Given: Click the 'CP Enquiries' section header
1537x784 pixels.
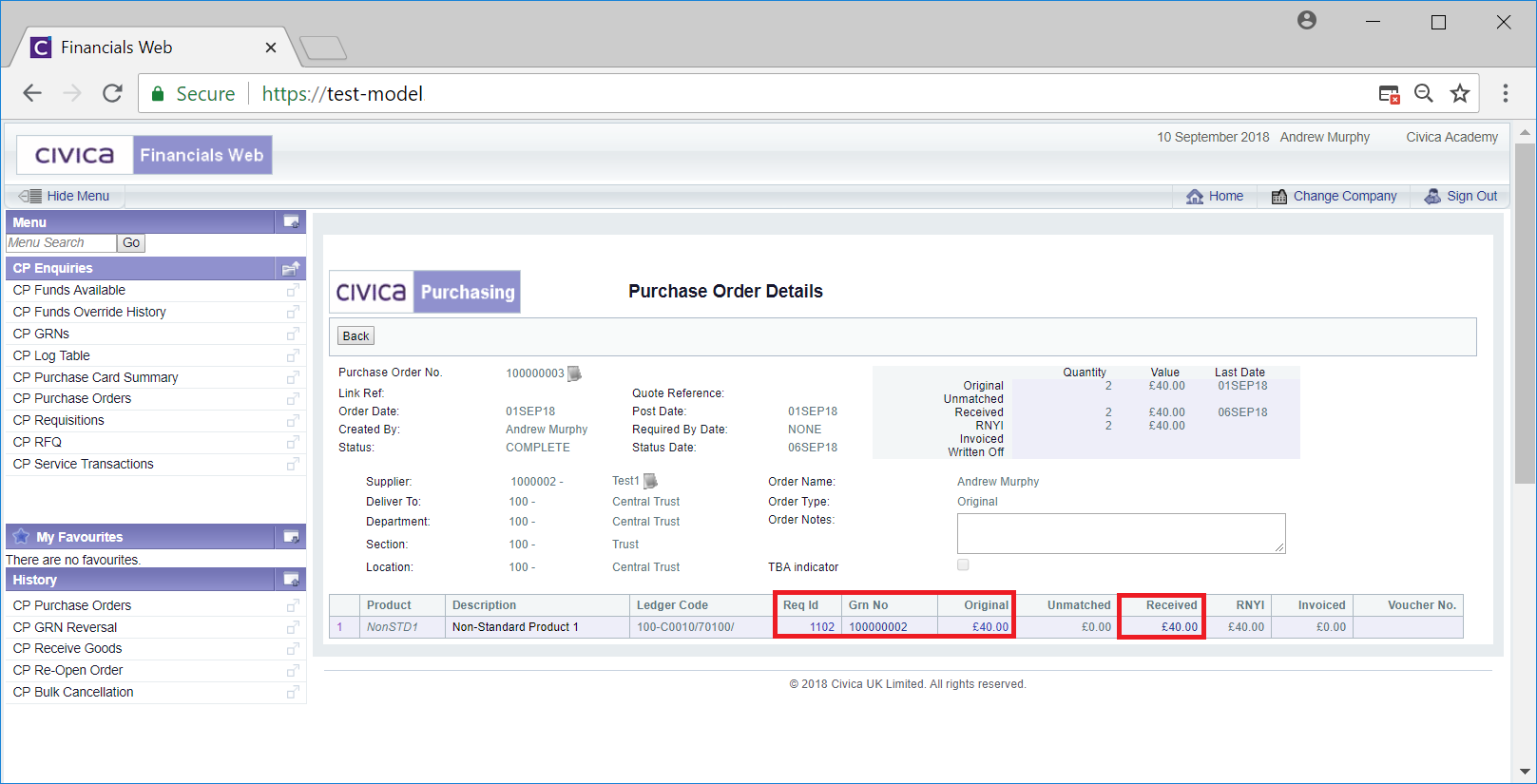Looking at the screenshot, I should [156, 268].
